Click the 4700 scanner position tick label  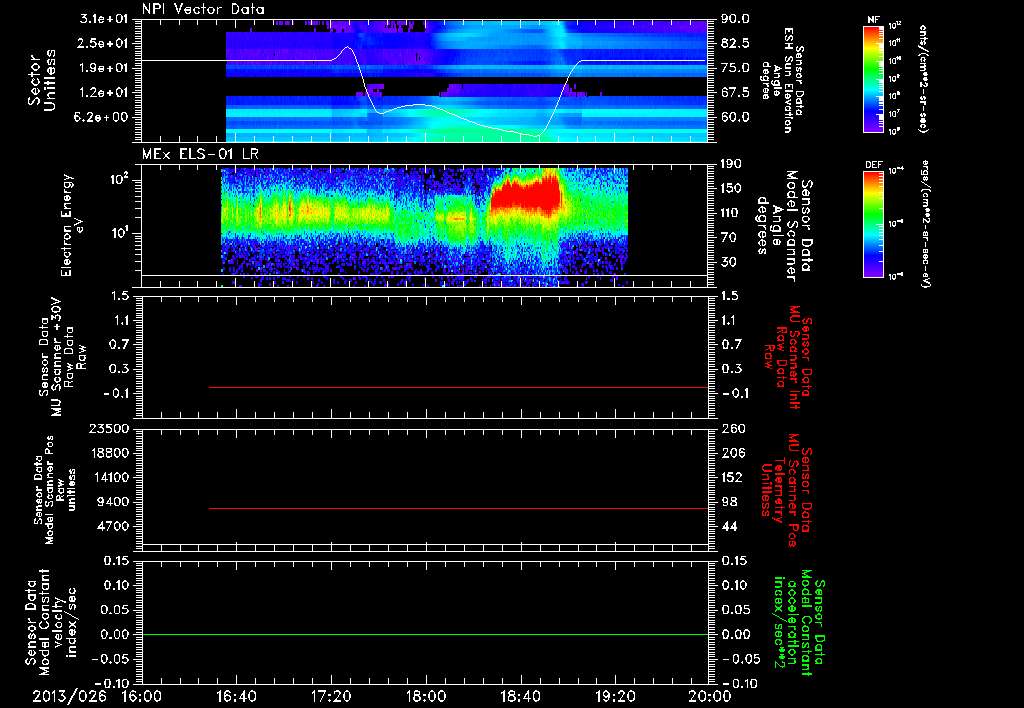coord(114,526)
